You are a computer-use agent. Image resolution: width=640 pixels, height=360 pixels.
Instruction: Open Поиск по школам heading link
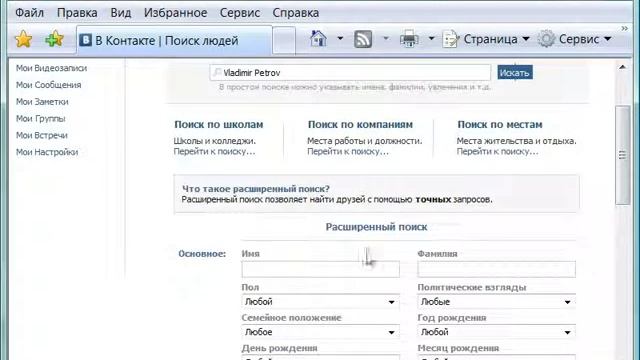click(x=219, y=124)
